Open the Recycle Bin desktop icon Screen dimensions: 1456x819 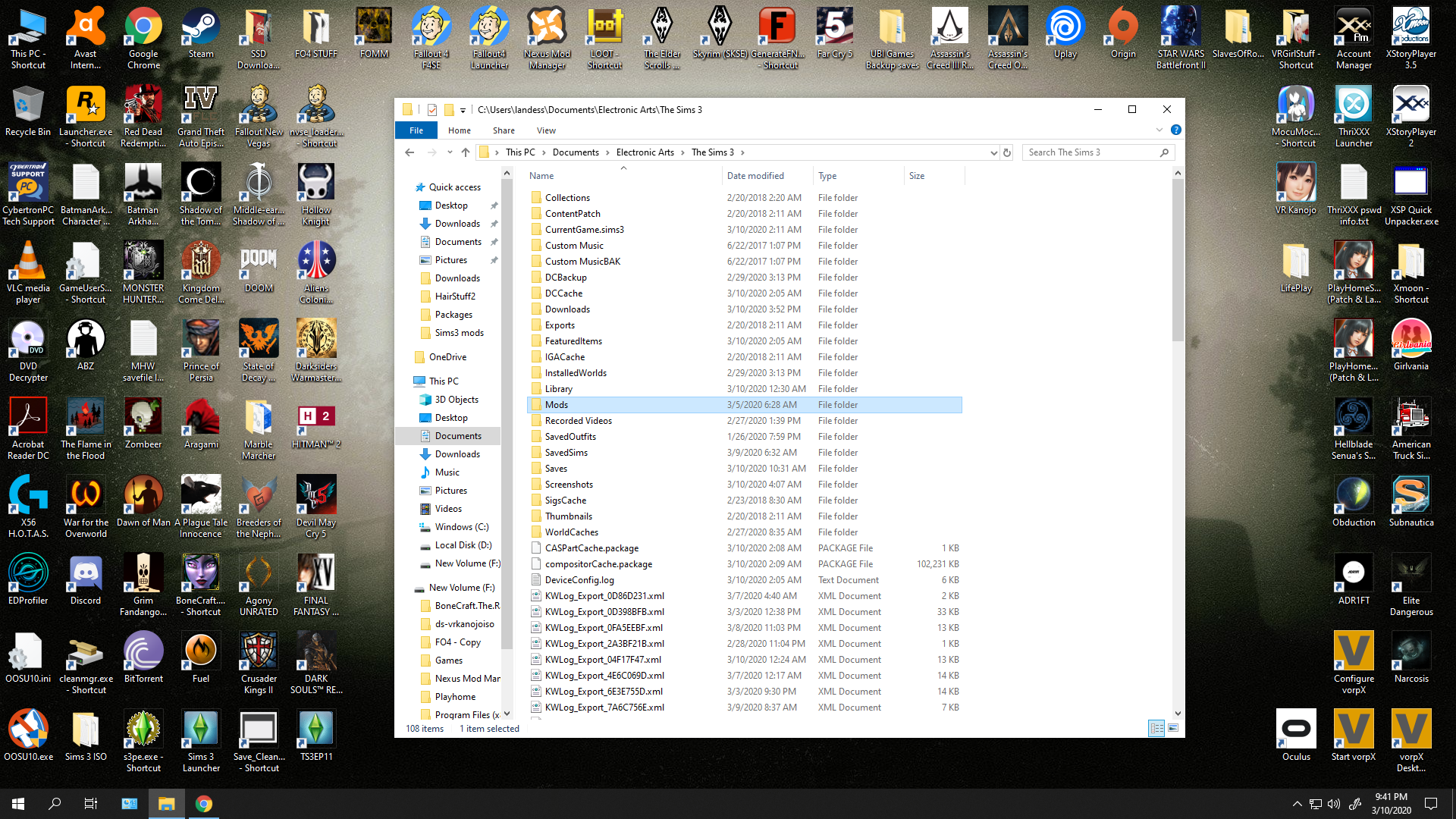pyautogui.click(x=28, y=112)
